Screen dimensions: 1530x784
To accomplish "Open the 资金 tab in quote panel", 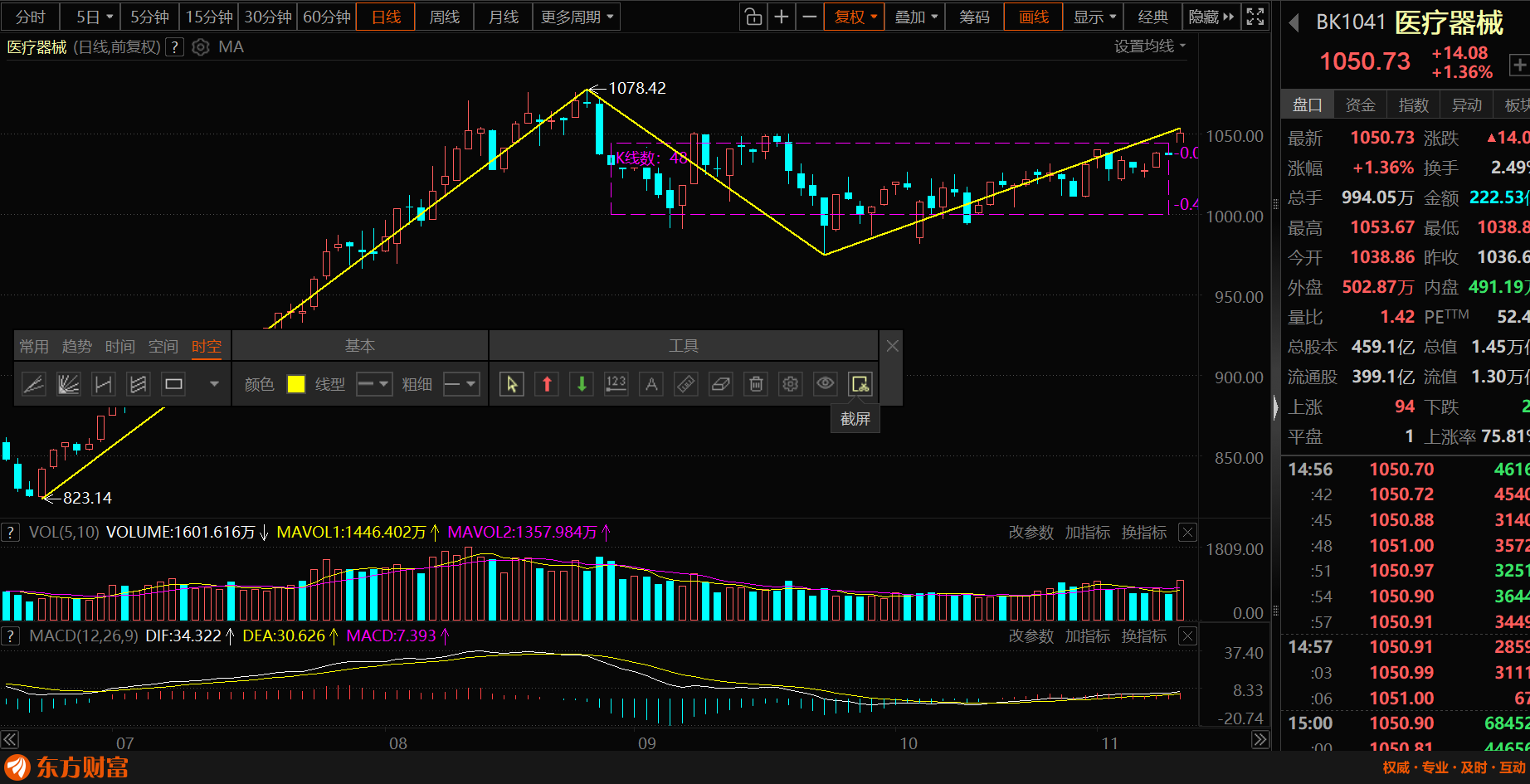I will (x=1361, y=105).
